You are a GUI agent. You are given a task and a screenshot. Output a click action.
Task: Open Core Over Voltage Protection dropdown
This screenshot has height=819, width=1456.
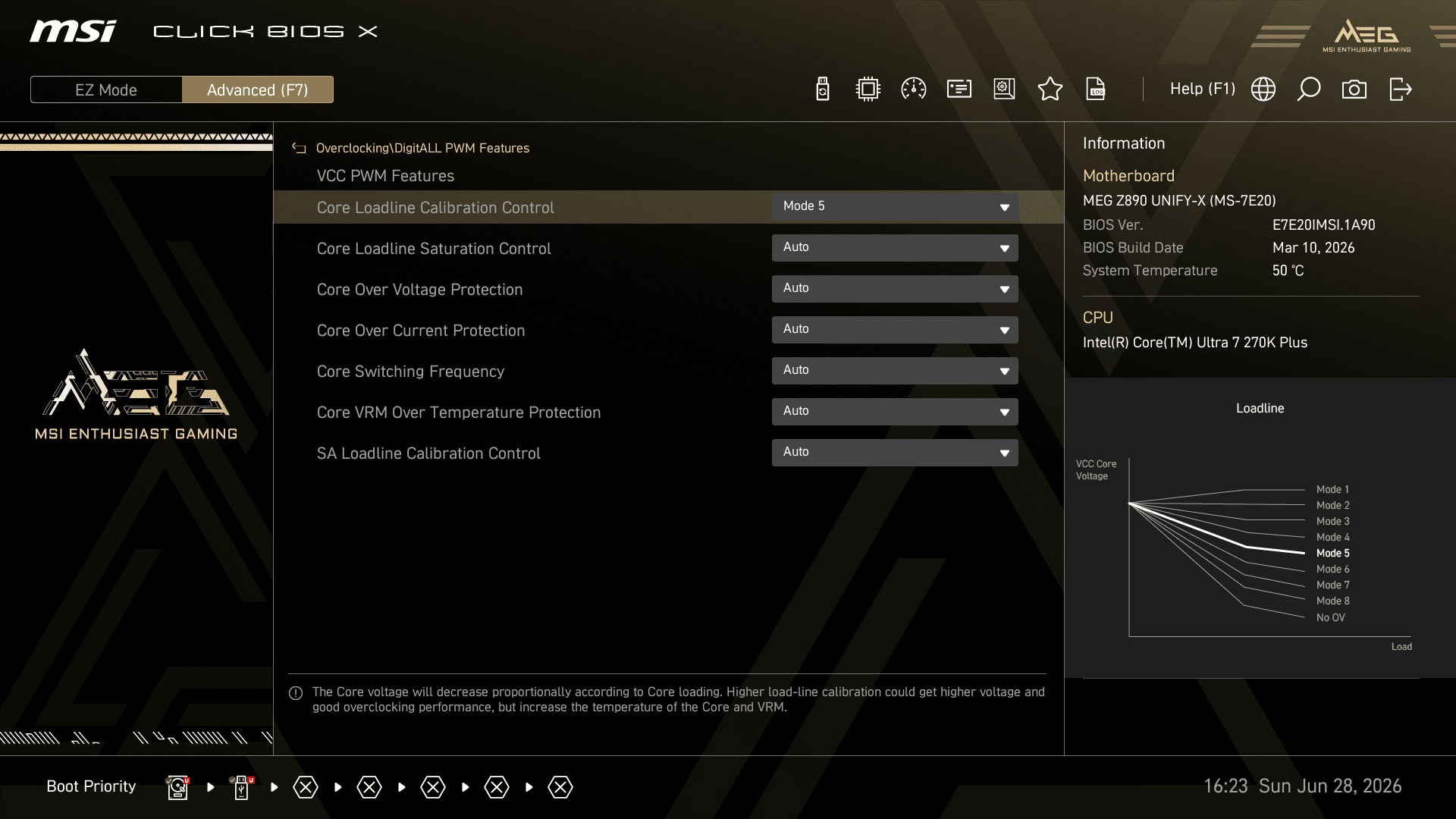pyautogui.click(x=895, y=289)
